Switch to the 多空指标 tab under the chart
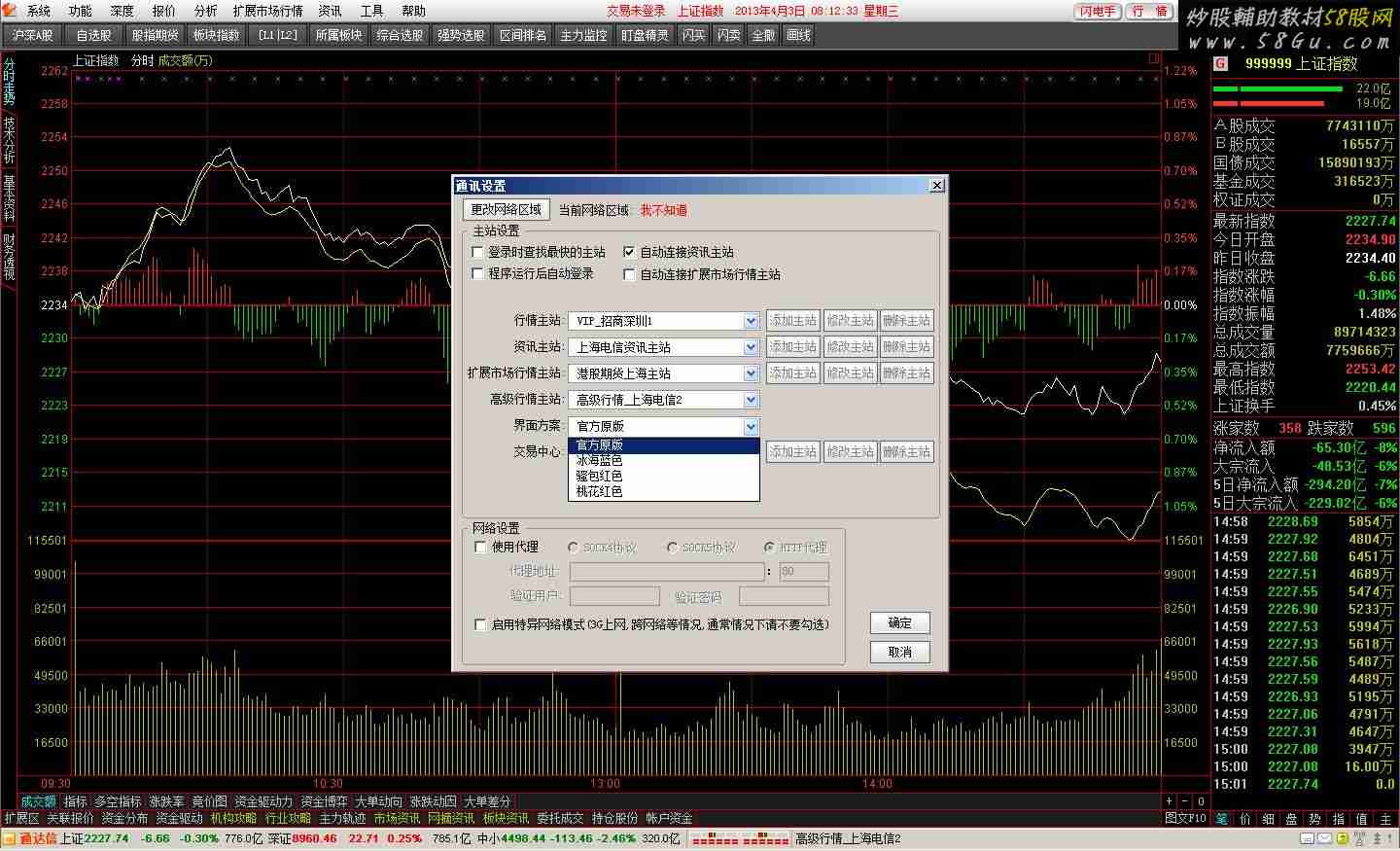 click(118, 802)
